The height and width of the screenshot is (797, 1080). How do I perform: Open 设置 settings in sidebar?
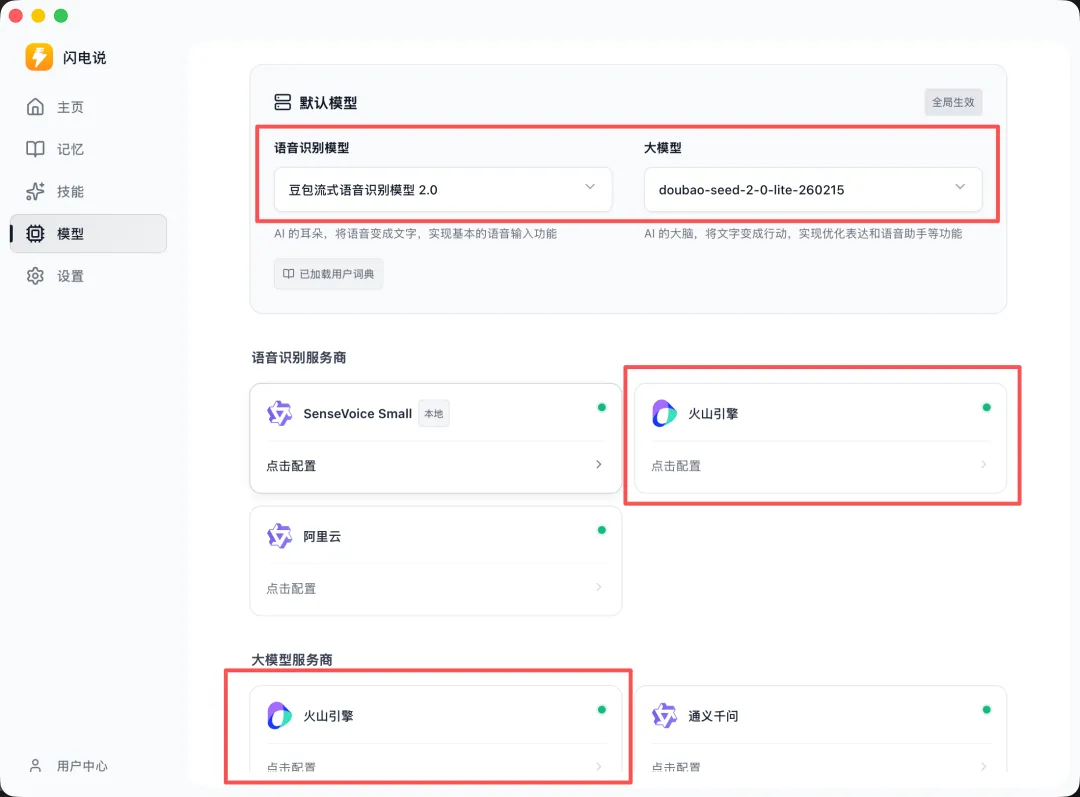tap(88, 276)
